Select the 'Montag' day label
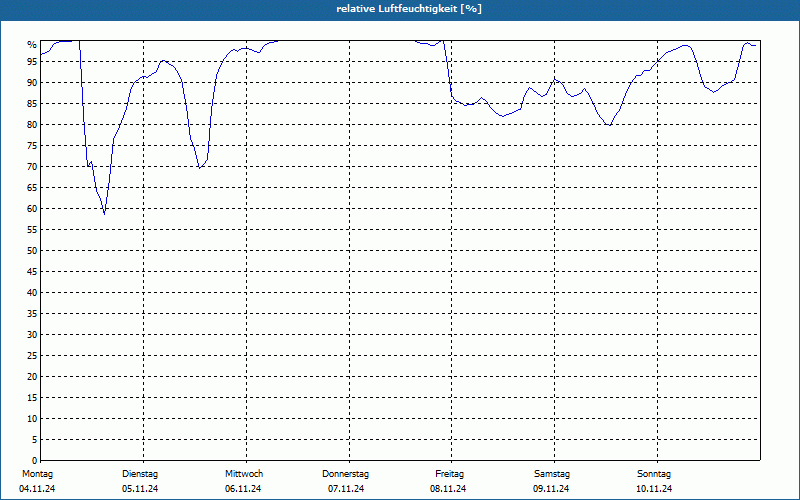 [x=38, y=474]
